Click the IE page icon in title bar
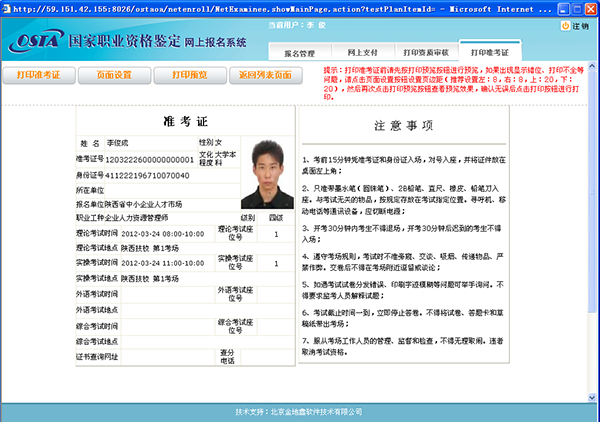 [7, 8]
